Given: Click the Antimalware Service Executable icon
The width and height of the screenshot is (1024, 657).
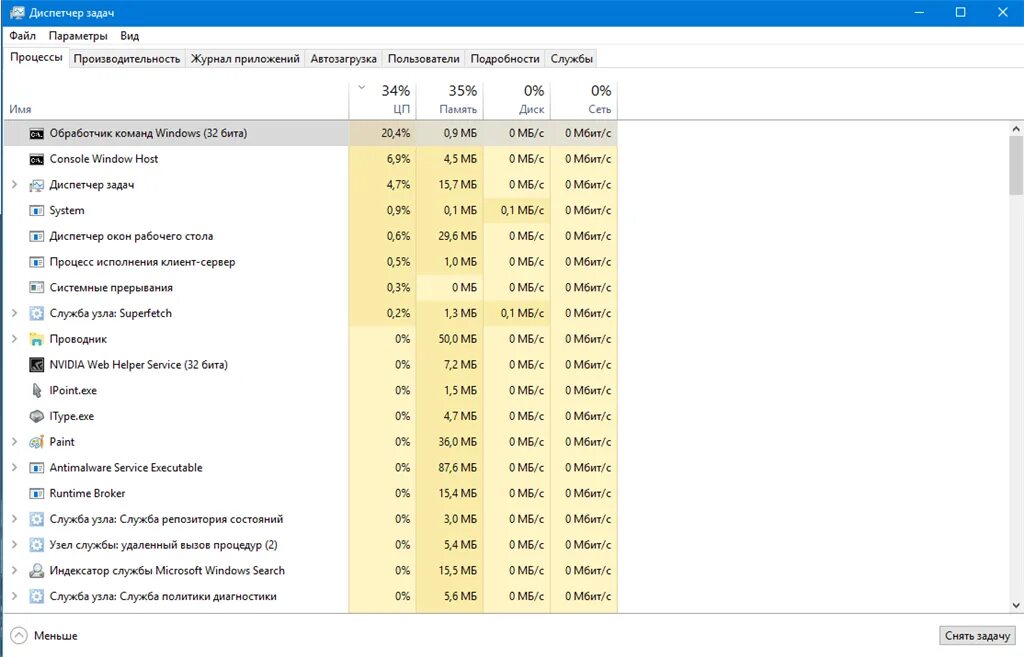Looking at the screenshot, I should pyautogui.click(x=37, y=468).
